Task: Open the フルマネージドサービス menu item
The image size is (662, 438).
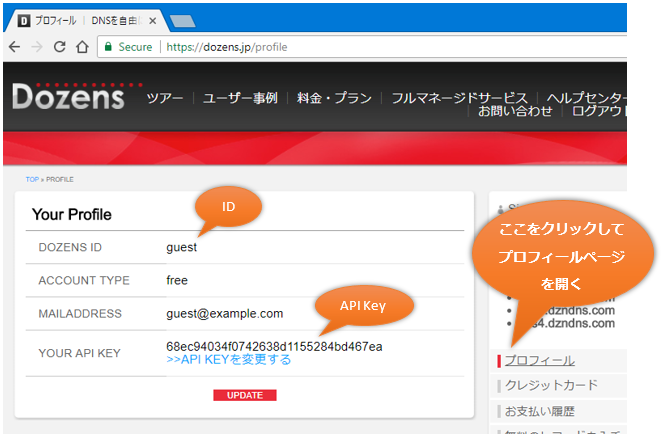Action: 459,98
